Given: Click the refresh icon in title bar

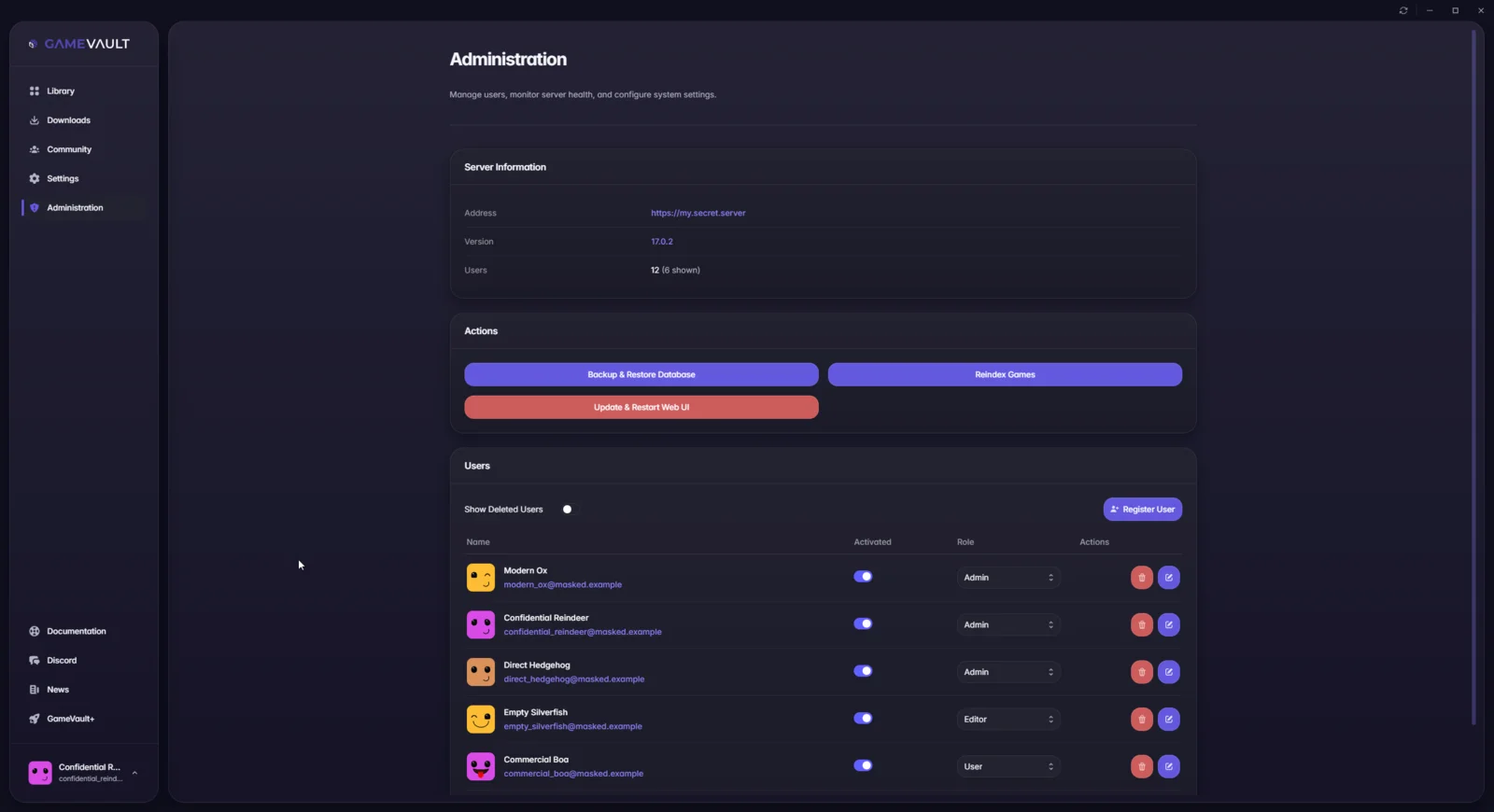Looking at the screenshot, I should pyautogui.click(x=1403, y=10).
